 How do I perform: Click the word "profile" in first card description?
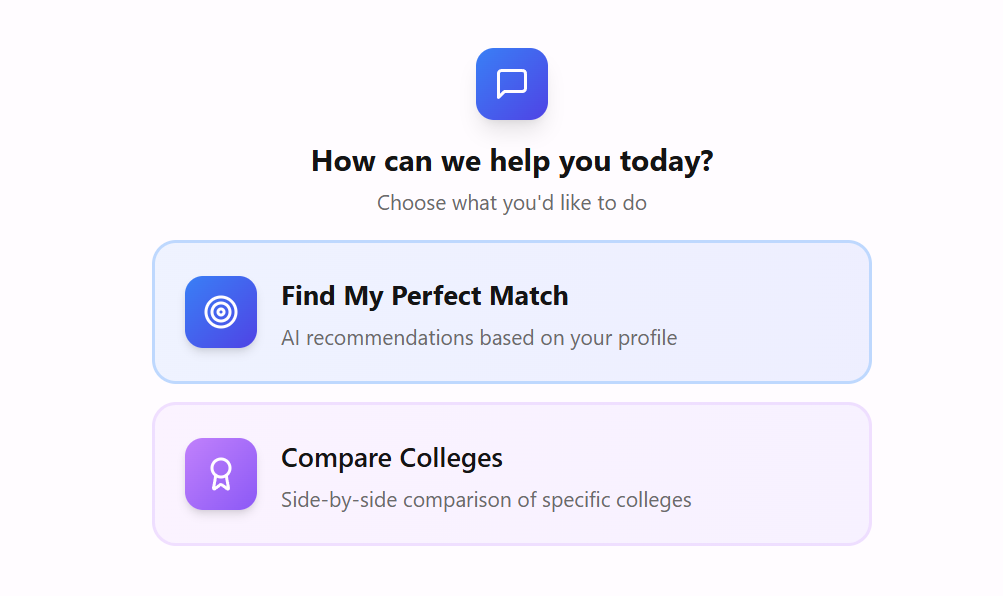pyautogui.click(x=646, y=338)
